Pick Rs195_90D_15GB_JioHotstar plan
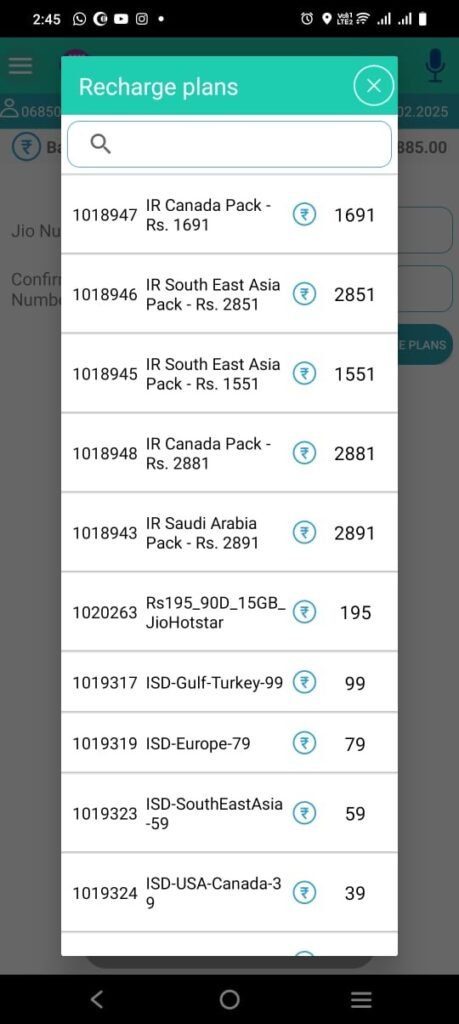459x1024 pixels. click(x=229, y=612)
